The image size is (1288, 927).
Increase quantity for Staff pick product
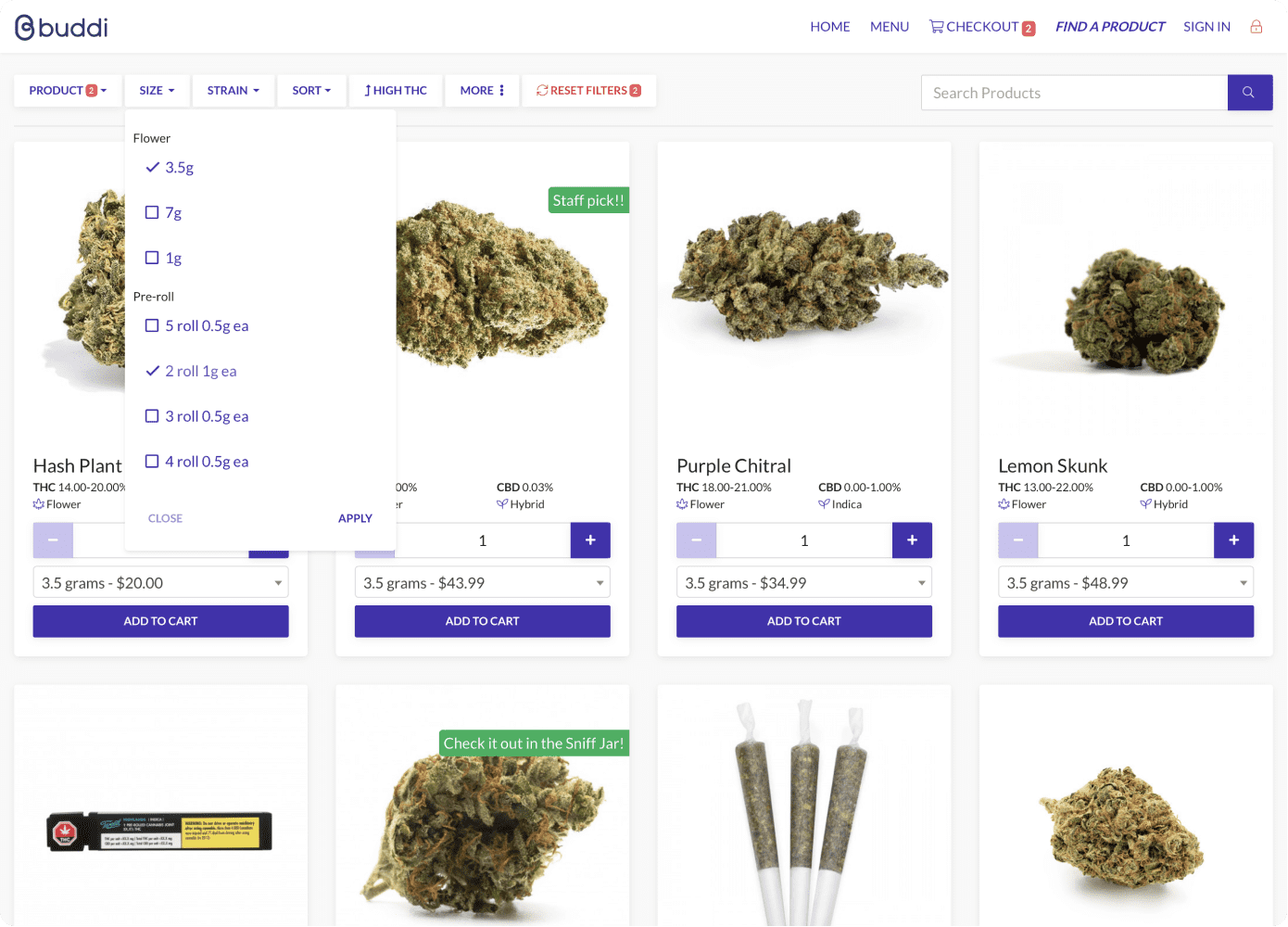click(590, 540)
